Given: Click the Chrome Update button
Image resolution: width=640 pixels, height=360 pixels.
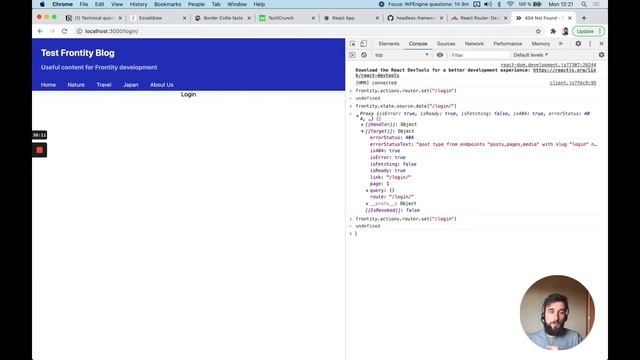Looking at the screenshot, I should click(588, 31).
